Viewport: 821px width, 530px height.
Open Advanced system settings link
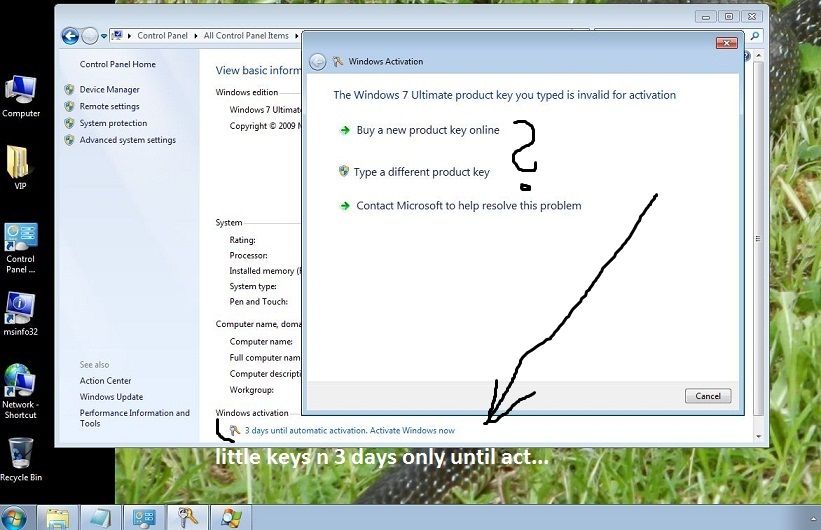tap(127, 140)
